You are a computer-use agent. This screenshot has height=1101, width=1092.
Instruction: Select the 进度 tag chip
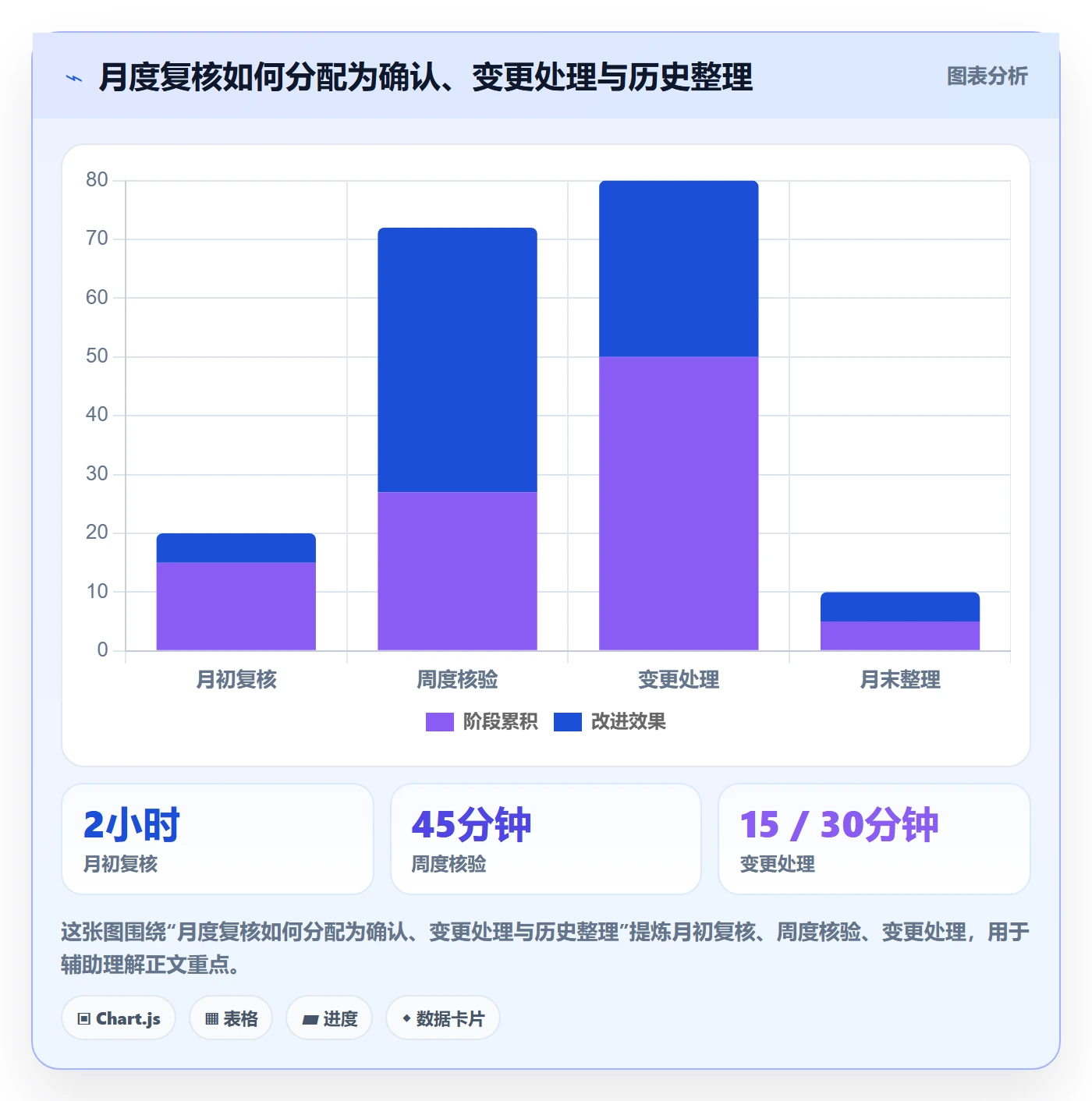tap(329, 1018)
